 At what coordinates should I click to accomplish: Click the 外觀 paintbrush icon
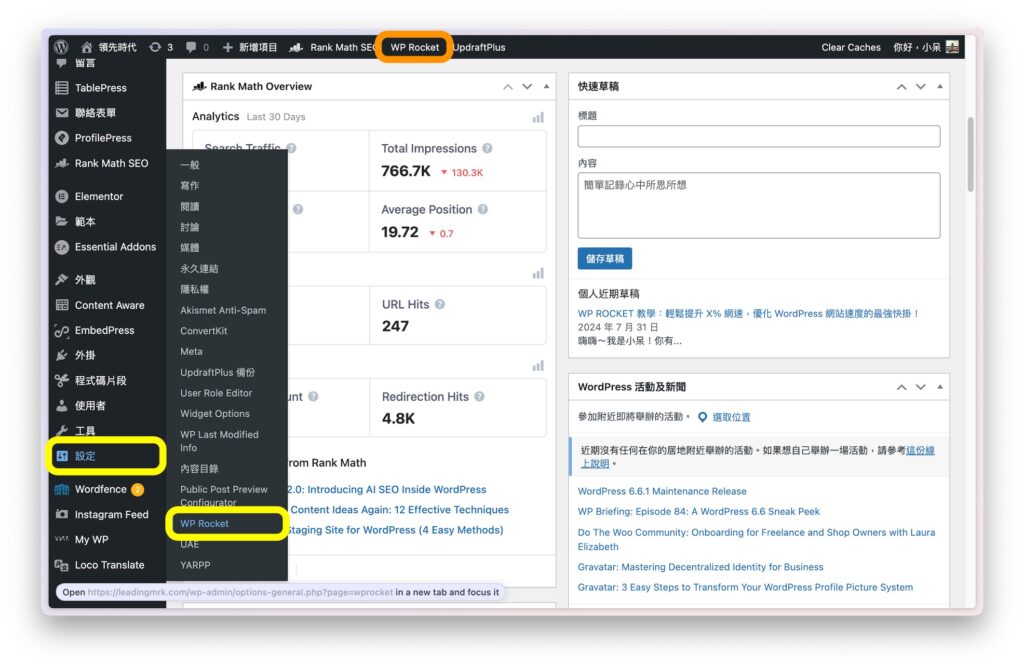62,279
